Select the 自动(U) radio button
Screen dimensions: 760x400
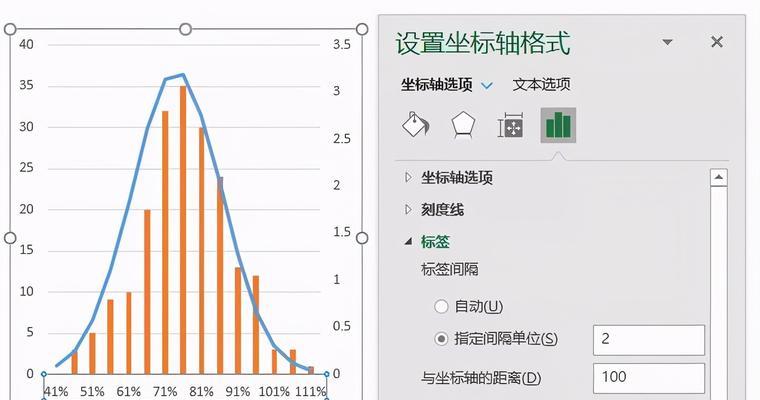click(441, 306)
